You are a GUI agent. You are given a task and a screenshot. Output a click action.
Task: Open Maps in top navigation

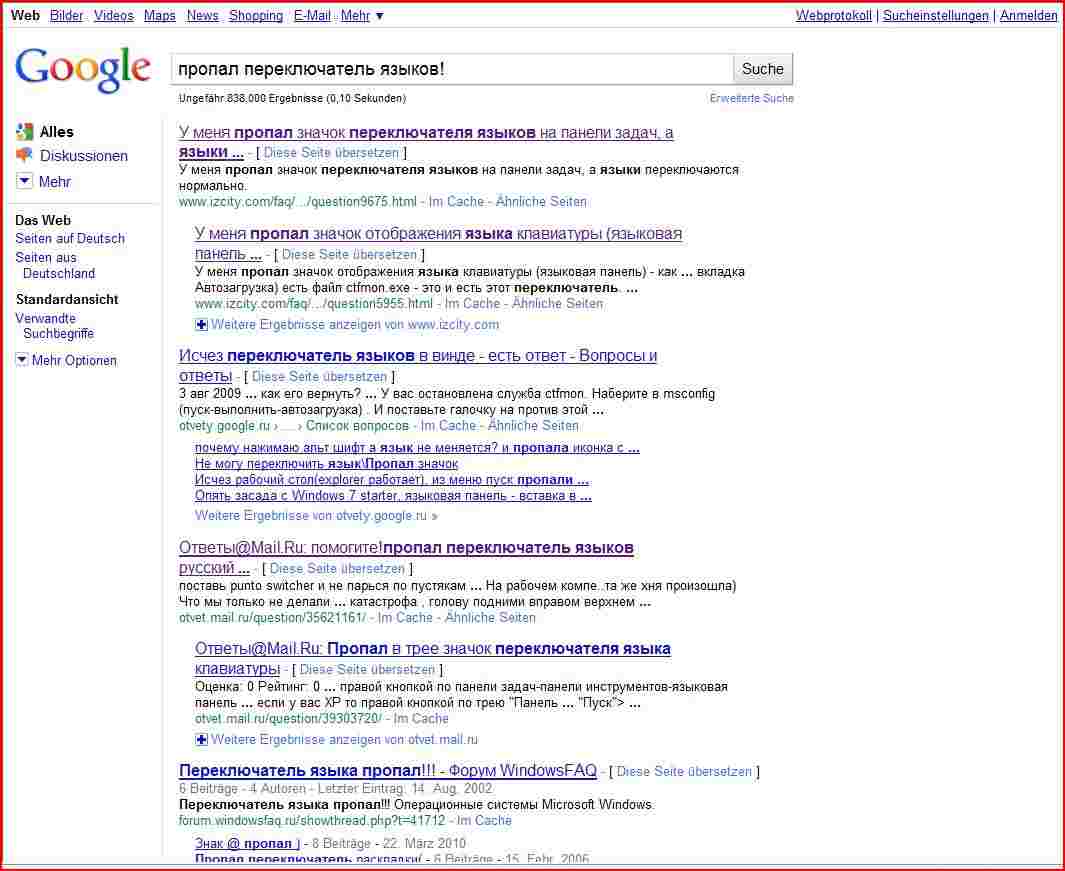click(160, 15)
